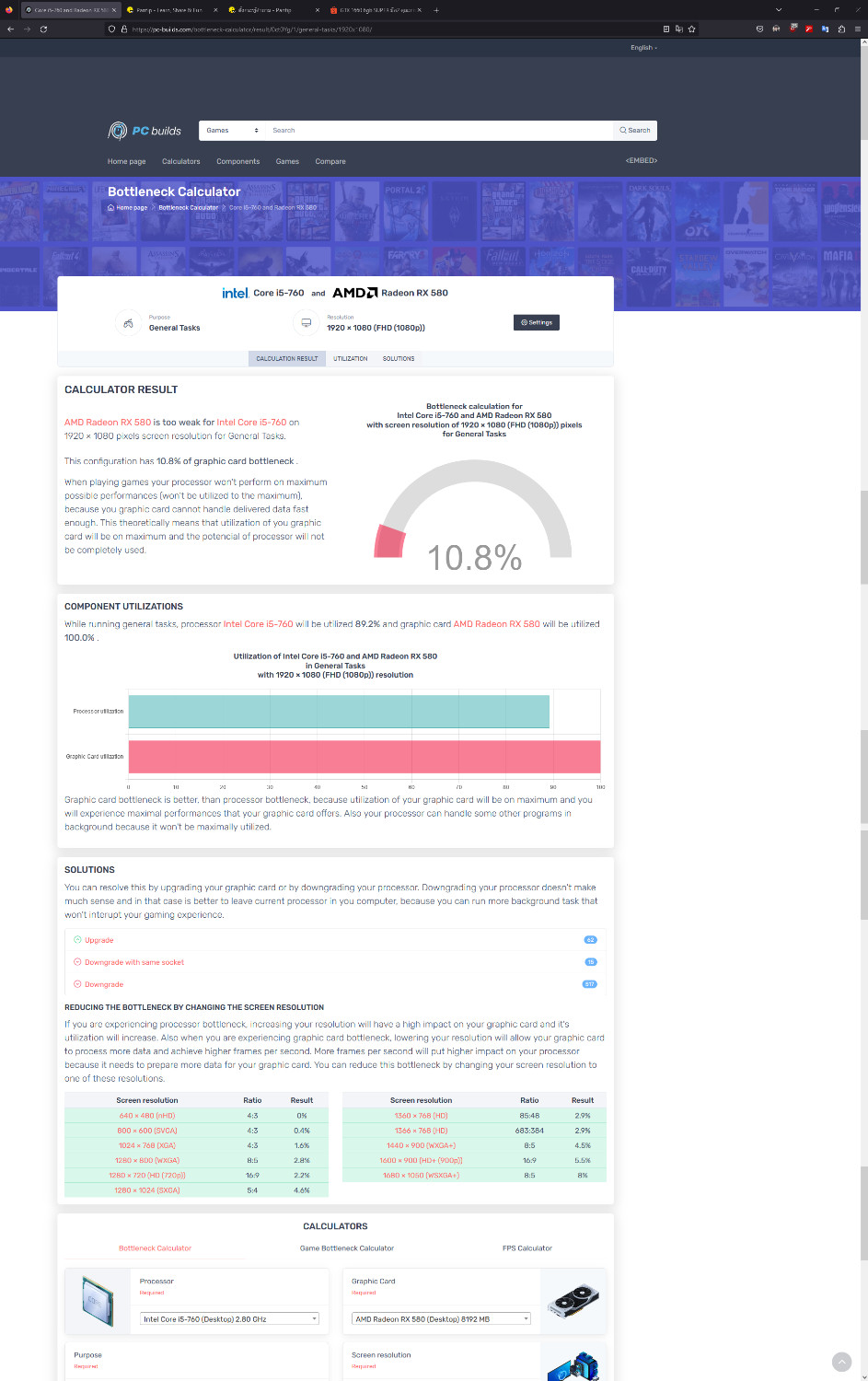This screenshot has height=1381, width=868.
Task: Click the graphics card thumbnail image
Action: tap(573, 1301)
